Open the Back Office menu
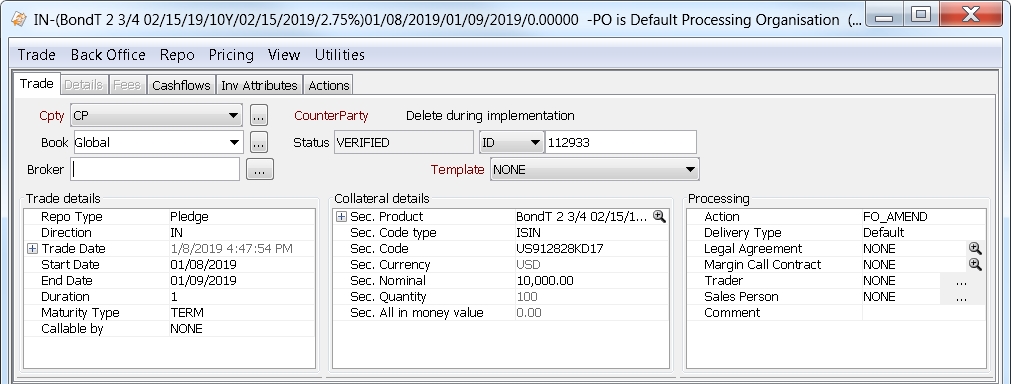The image size is (1011, 384). [x=108, y=55]
